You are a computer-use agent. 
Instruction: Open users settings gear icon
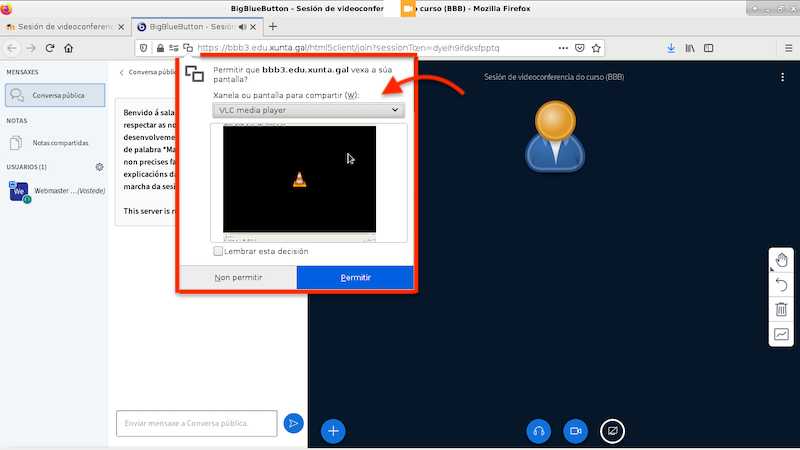99,167
